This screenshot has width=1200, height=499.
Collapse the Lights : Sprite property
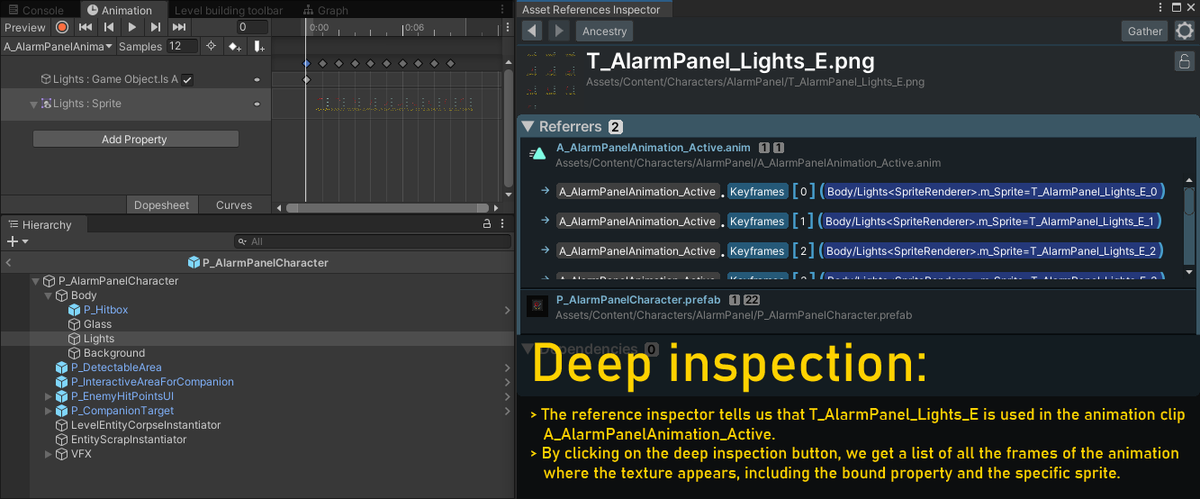34,104
